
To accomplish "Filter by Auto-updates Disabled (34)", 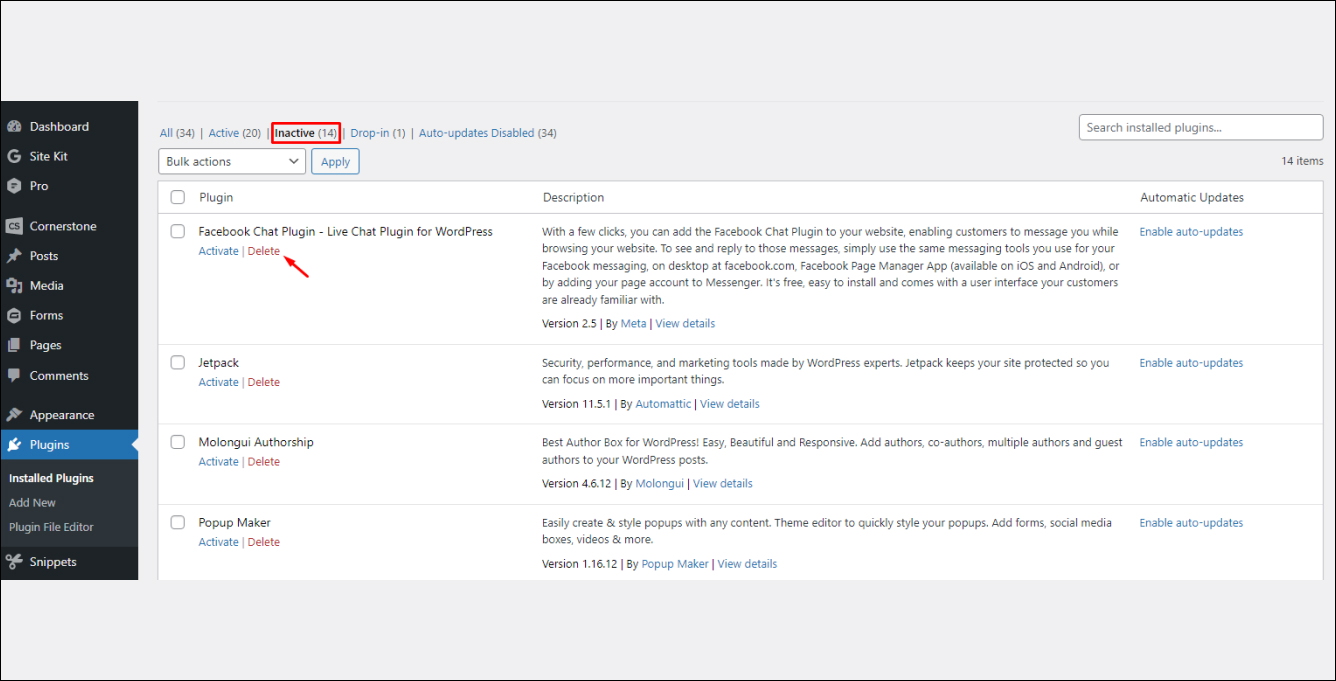I will coord(488,133).
